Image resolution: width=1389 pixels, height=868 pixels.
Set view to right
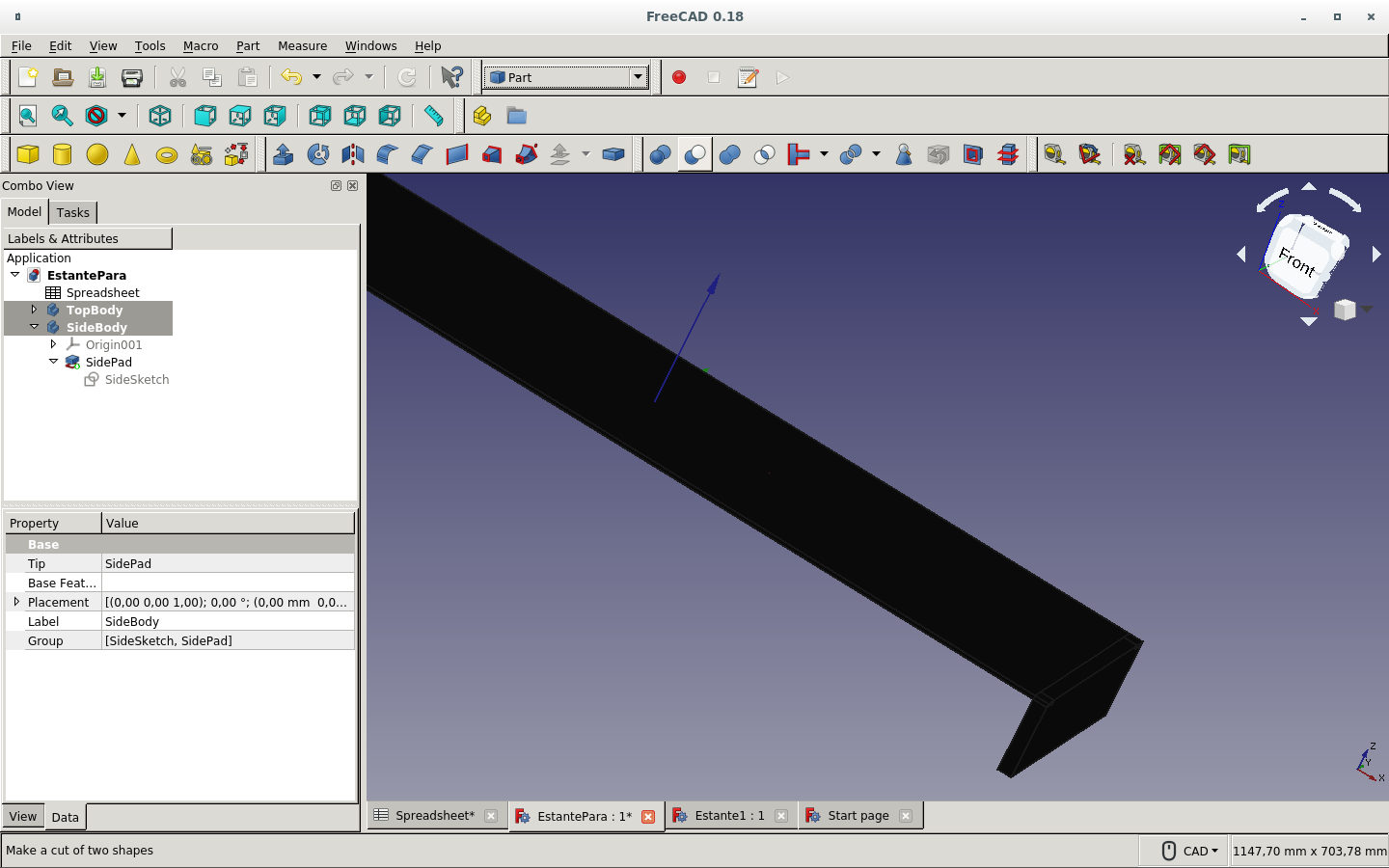pyautogui.click(x=275, y=116)
